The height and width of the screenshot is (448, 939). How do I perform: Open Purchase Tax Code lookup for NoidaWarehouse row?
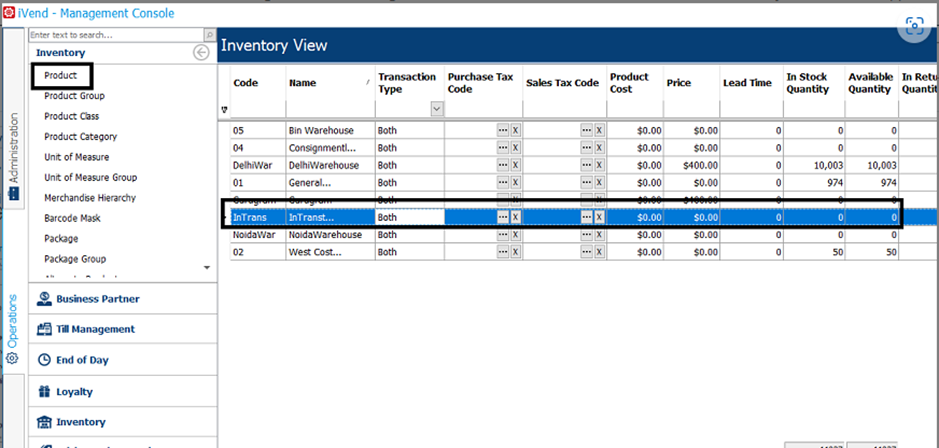pos(503,235)
